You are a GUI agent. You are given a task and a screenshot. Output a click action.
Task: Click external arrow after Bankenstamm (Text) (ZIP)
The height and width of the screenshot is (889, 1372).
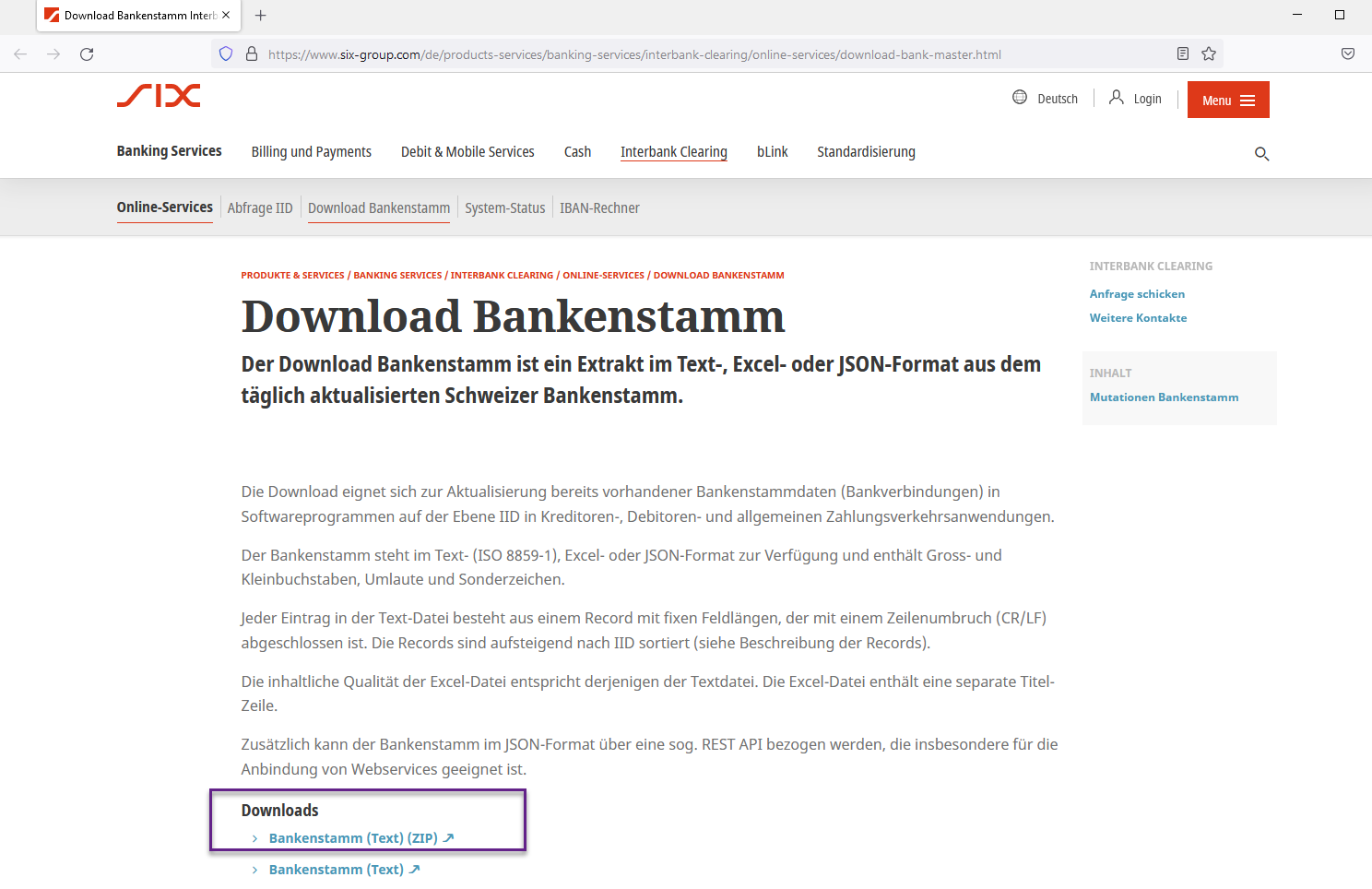(449, 838)
